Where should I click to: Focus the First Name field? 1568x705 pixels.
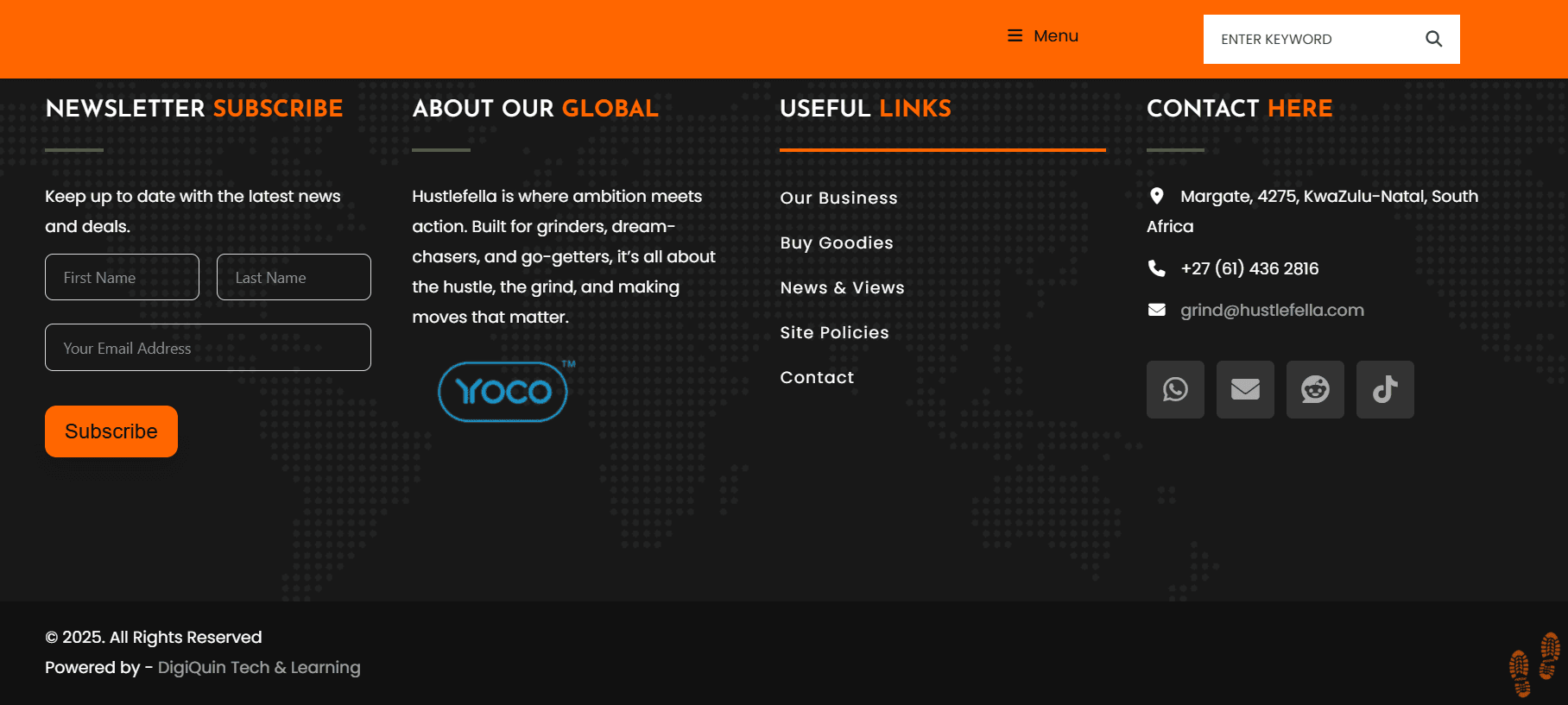(122, 277)
